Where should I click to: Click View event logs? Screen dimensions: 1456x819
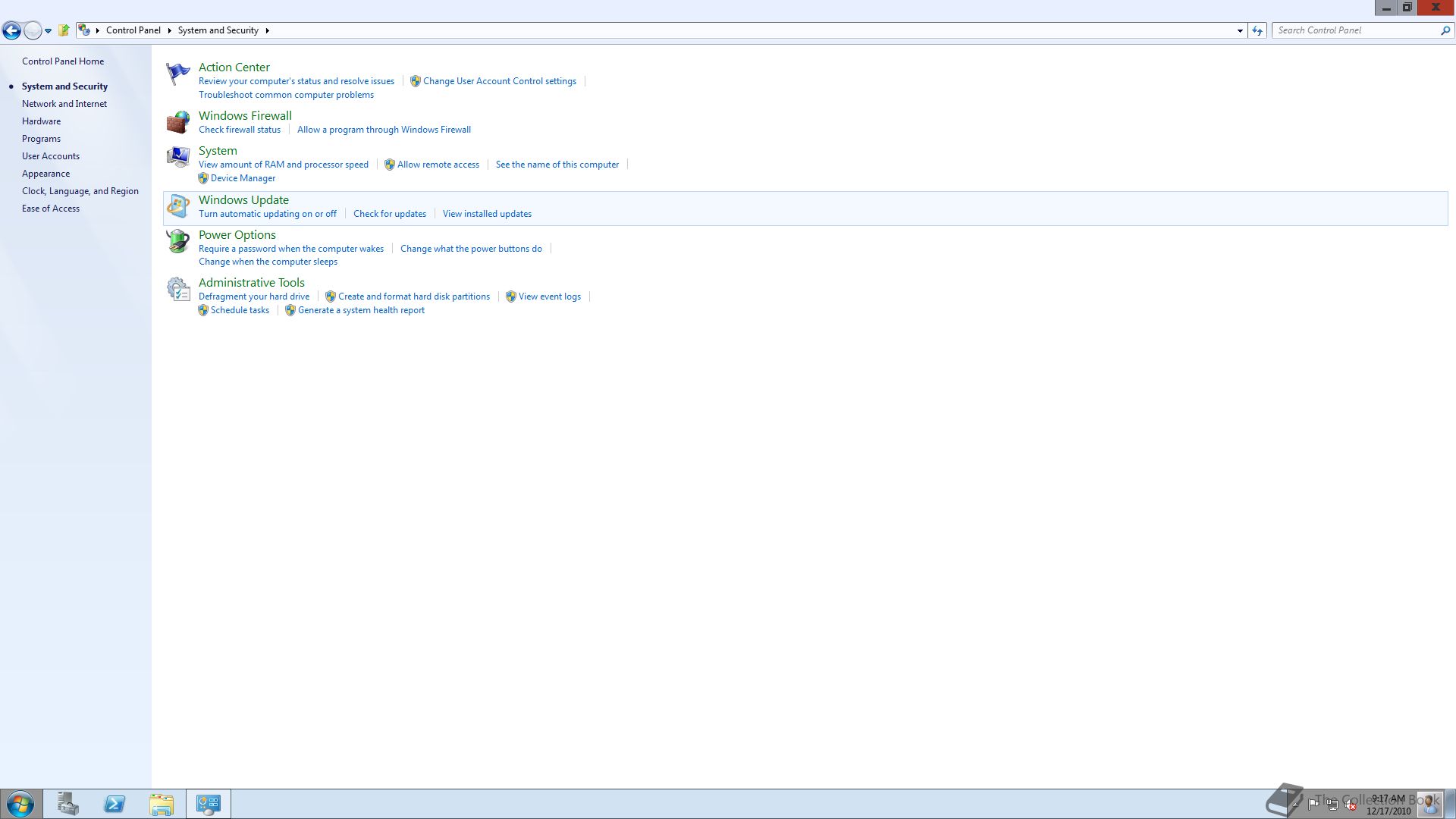550,297
